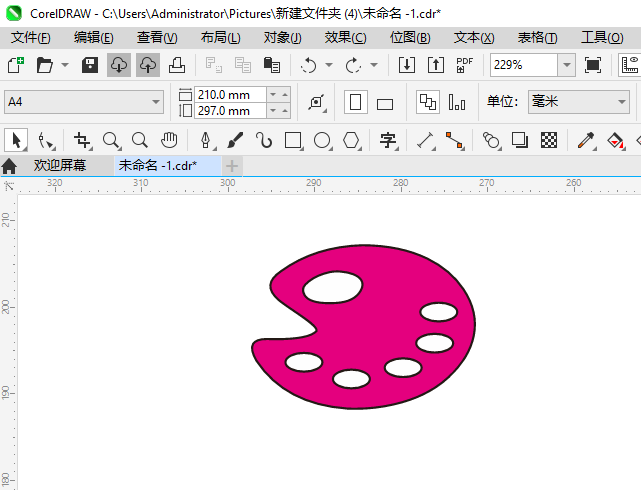
Task: Open the 文件(F) menu
Action: coord(31,38)
